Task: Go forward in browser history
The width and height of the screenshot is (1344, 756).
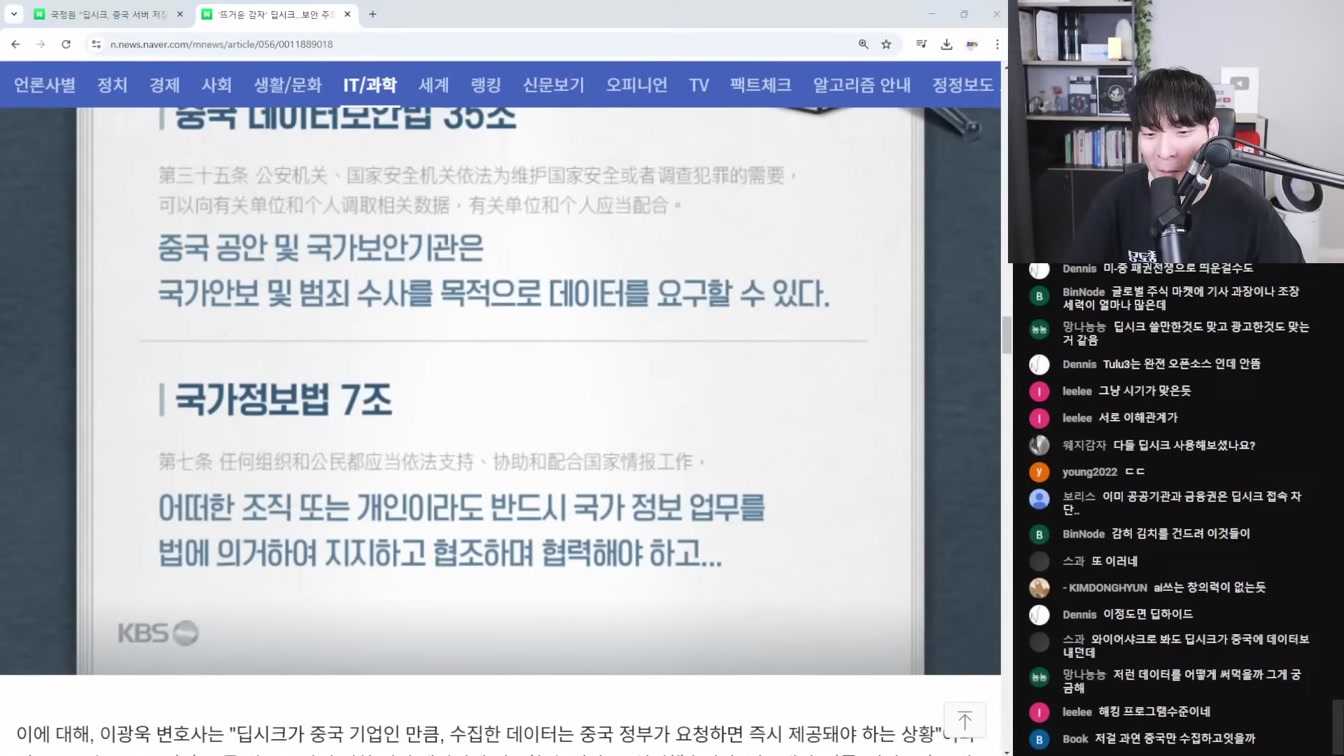Action: point(41,44)
